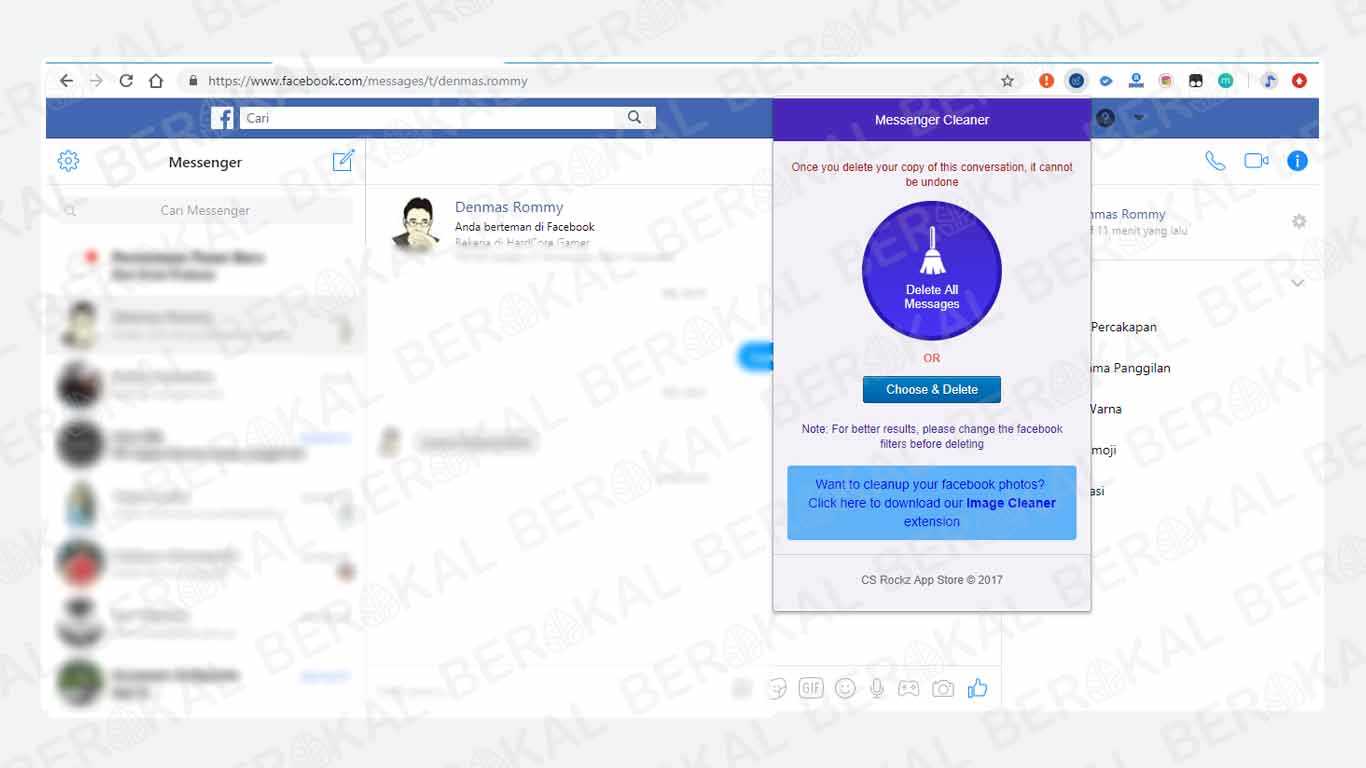This screenshot has height=768, width=1366.
Task: Click the 'Messenger' heading in left sidebar
Action: pyautogui.click(x=205, y=162)
